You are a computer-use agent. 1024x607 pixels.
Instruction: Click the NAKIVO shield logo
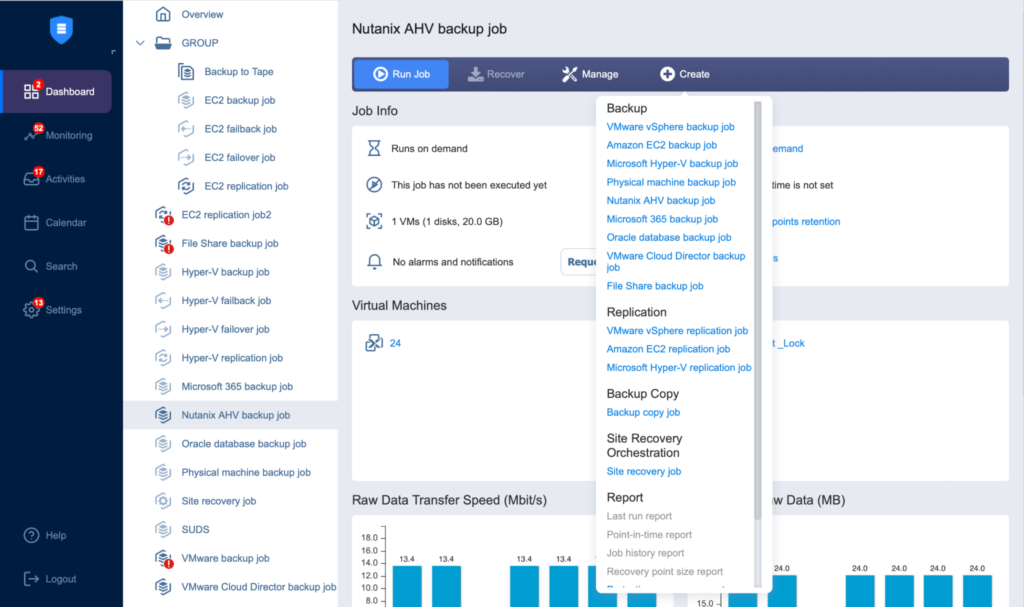(x=61, y=29)
